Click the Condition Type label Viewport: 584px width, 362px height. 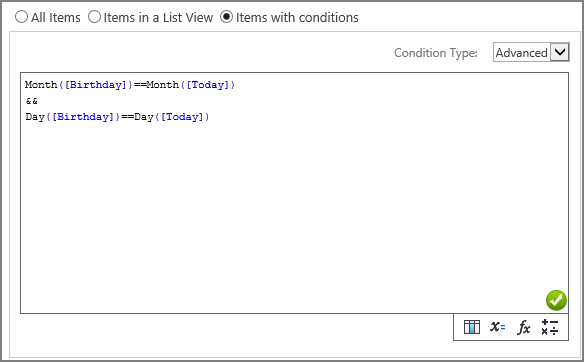tap(436, 53)
